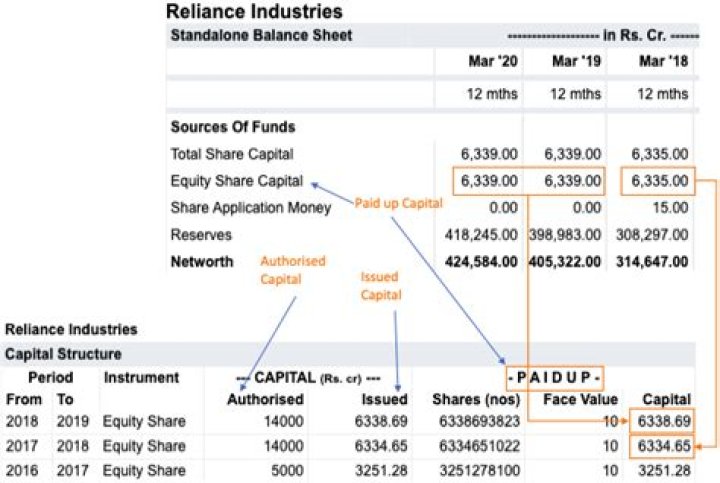Select the 'Reserves' row label

pyautogui.click(x=201, y=235)
